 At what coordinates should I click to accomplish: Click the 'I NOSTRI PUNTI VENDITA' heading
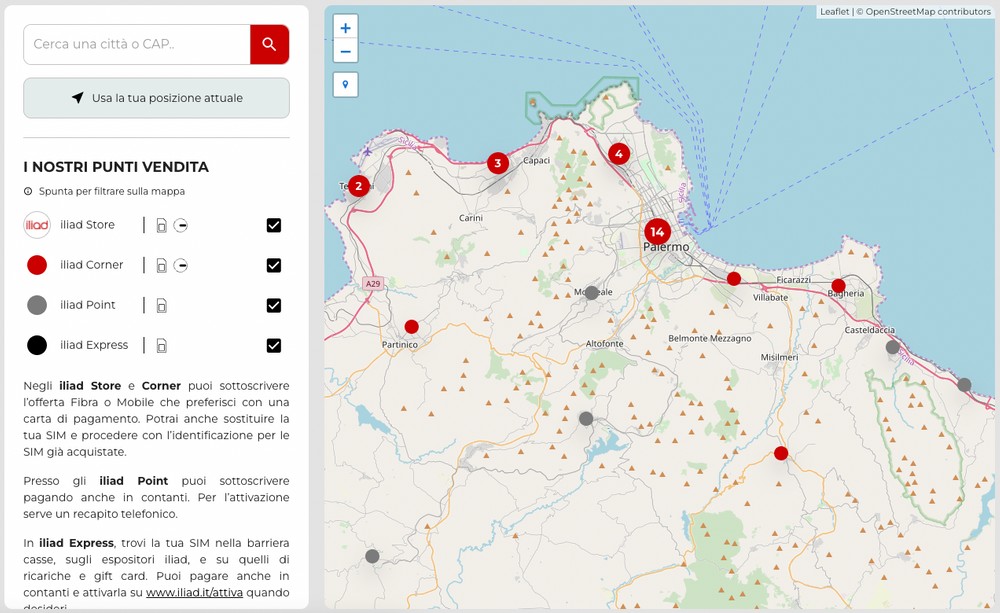point(116,167)
